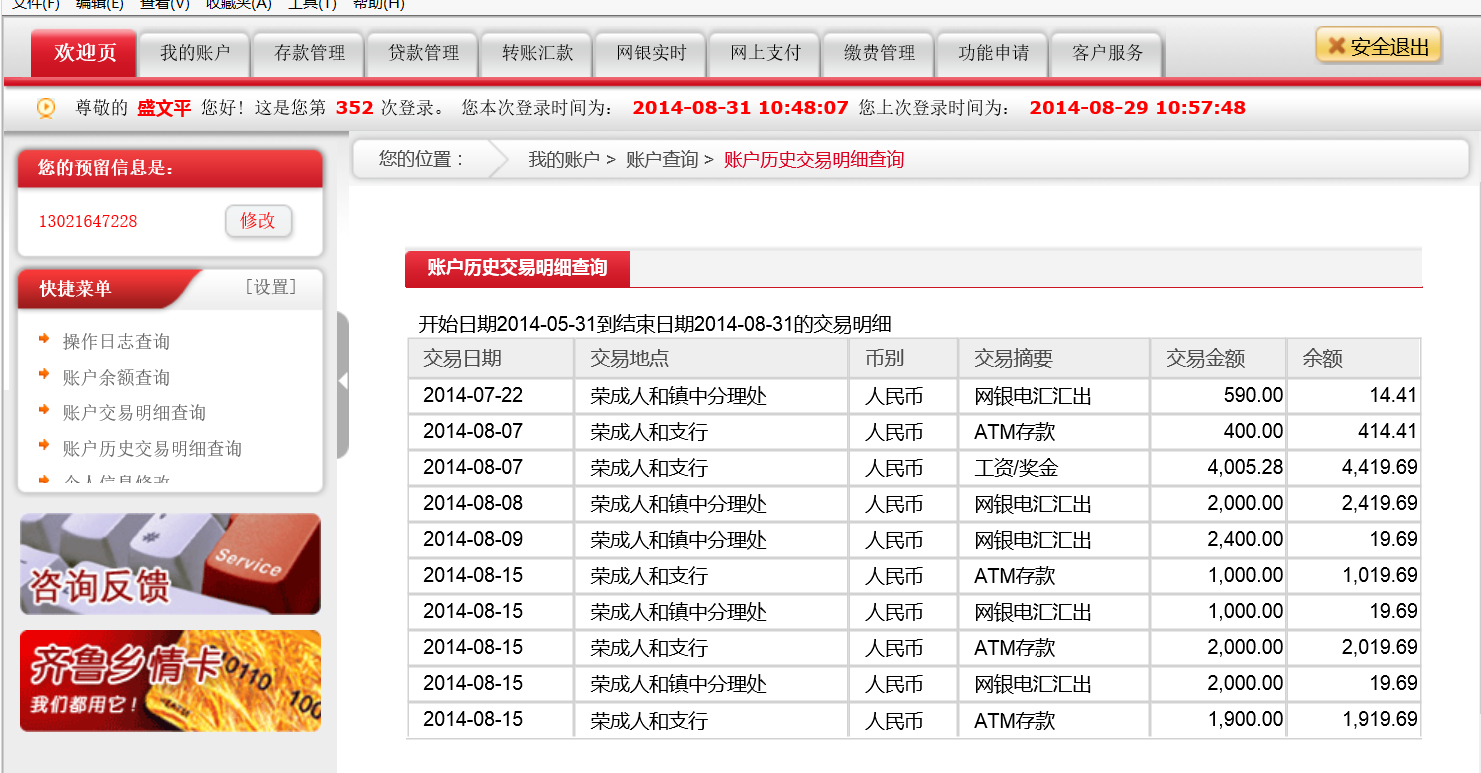Open the 网上支付 tab
This screenshot has height=773, width=1481.
tap(765, 54)
